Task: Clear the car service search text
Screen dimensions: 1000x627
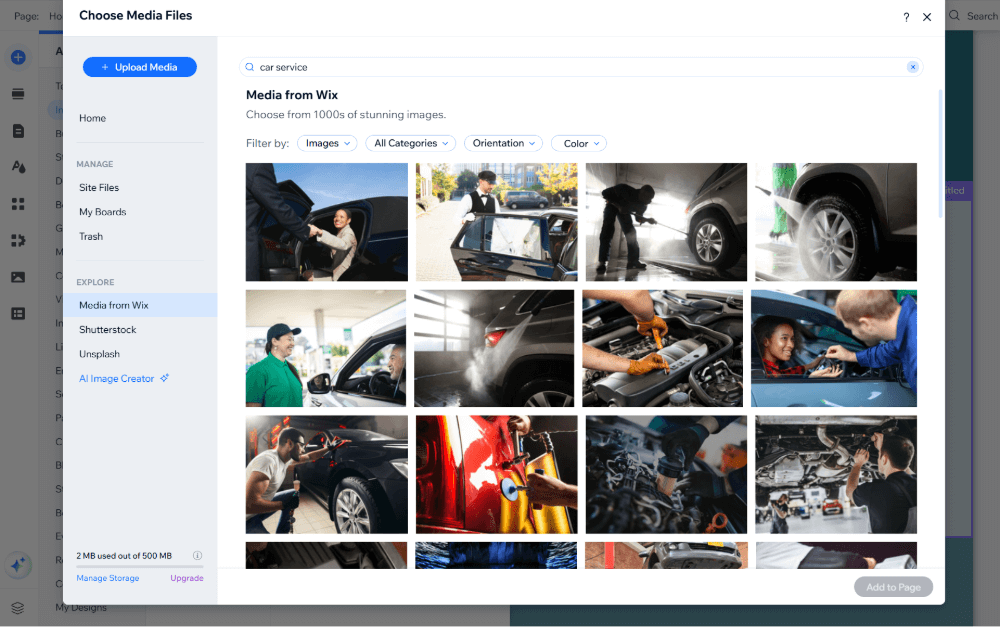Action: (x=912, y=67)
